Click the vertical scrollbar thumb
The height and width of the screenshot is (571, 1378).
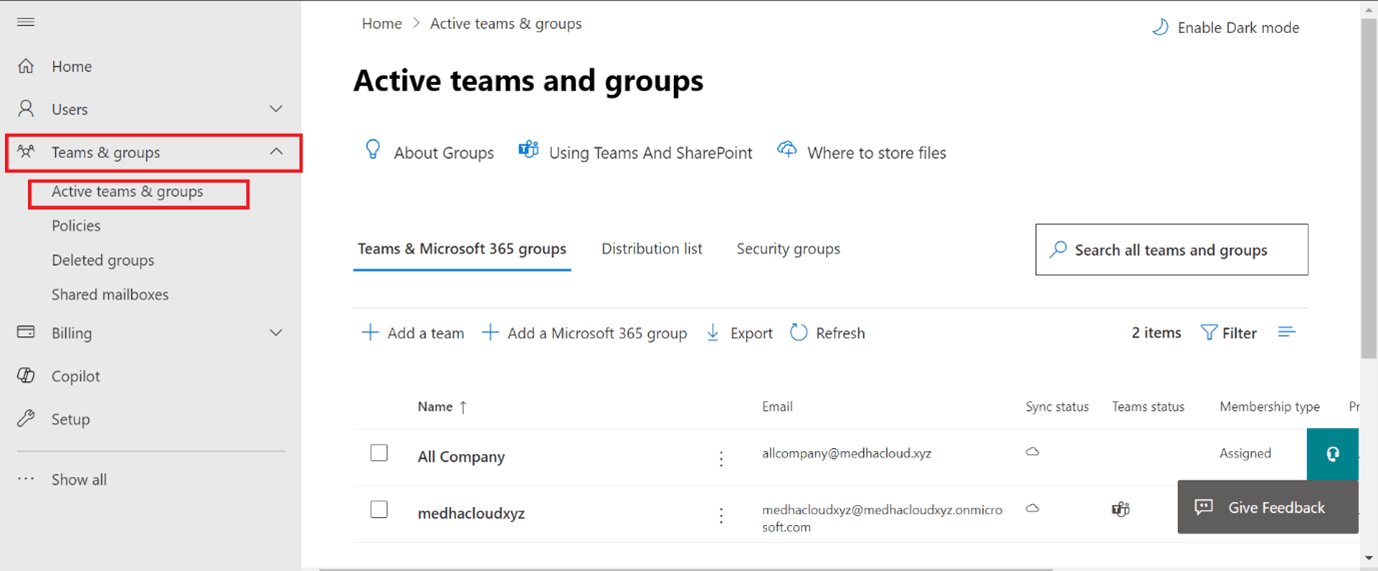click(1369, 187)
